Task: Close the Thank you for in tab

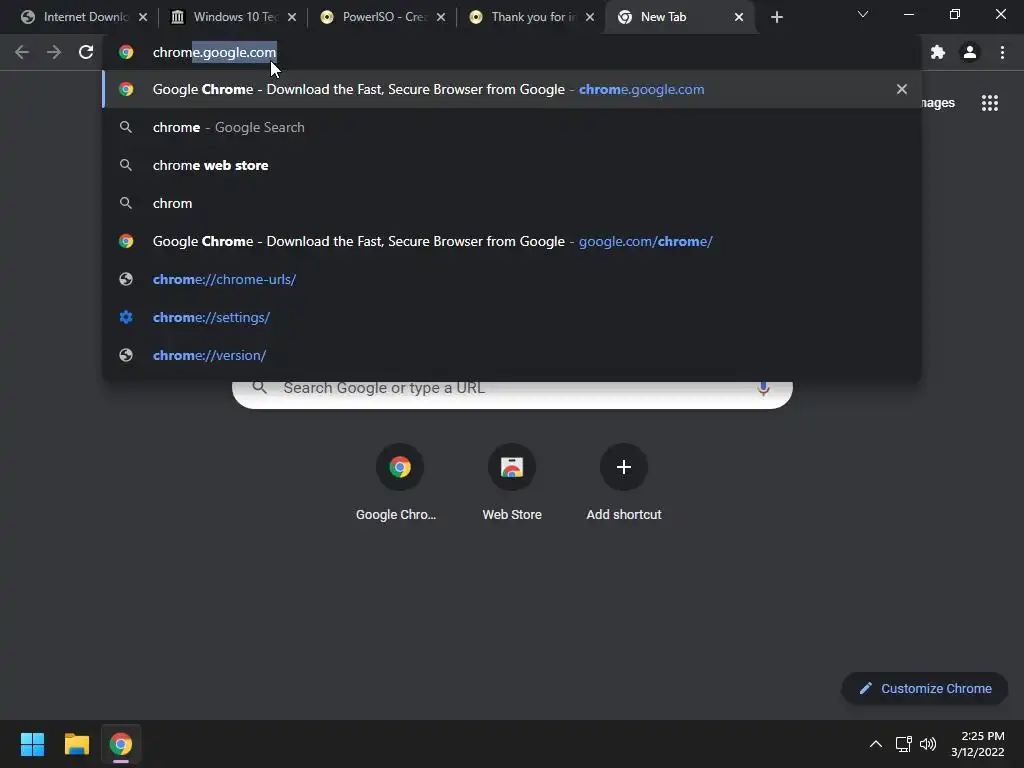Action: [x=590, y=17]
